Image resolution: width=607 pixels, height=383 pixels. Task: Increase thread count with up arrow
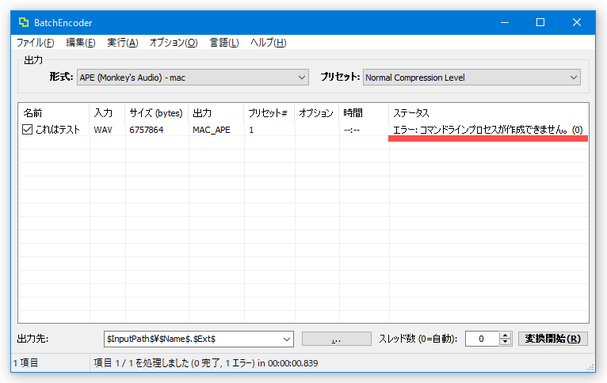point(505,336)
